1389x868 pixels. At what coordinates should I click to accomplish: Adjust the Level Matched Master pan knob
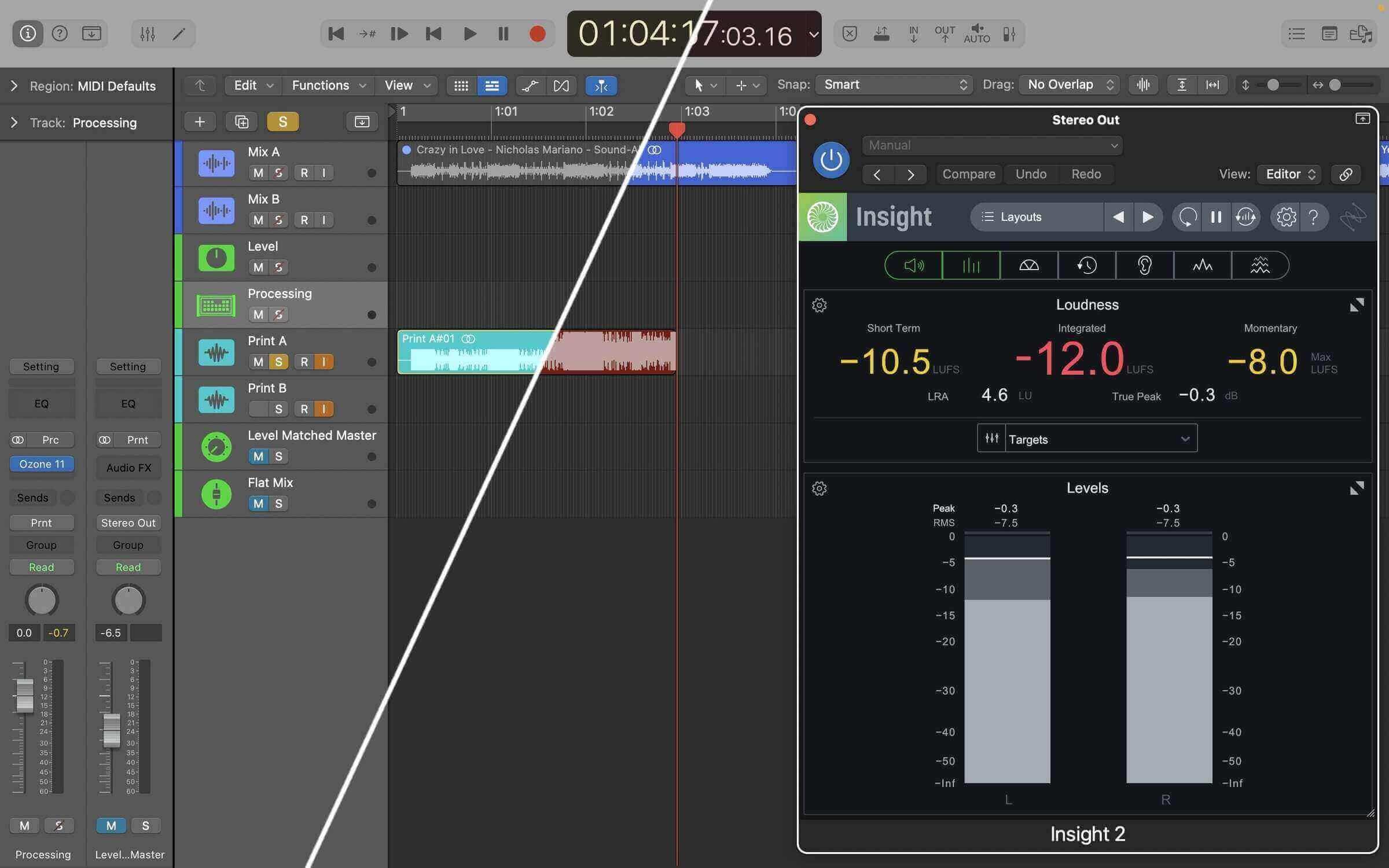pos(128,600)
